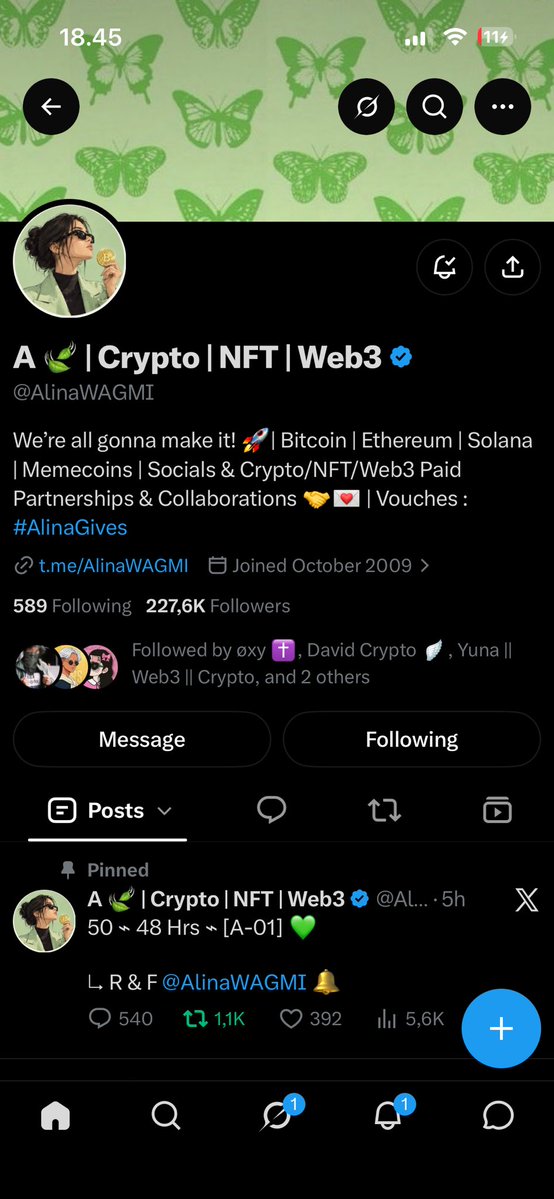The height and width of the screenshot is (1199, 554).
Task: Open the t.me/AlinaWAGMI link
Action: click(x=113, y=566)
